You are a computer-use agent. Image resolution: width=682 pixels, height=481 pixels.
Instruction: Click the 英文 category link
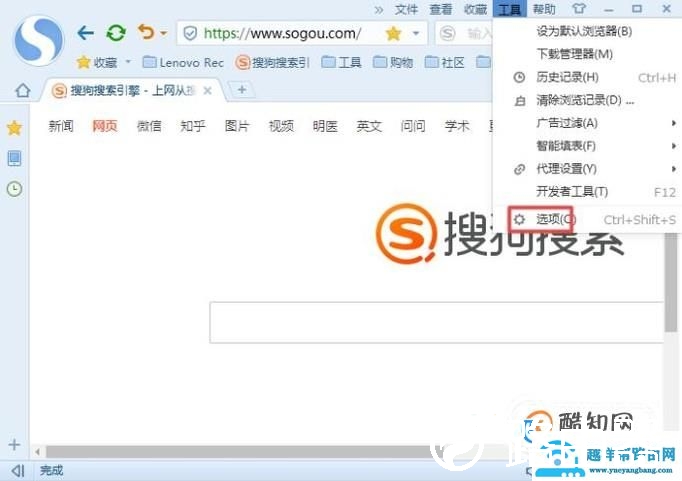click(x=369, y=126)
